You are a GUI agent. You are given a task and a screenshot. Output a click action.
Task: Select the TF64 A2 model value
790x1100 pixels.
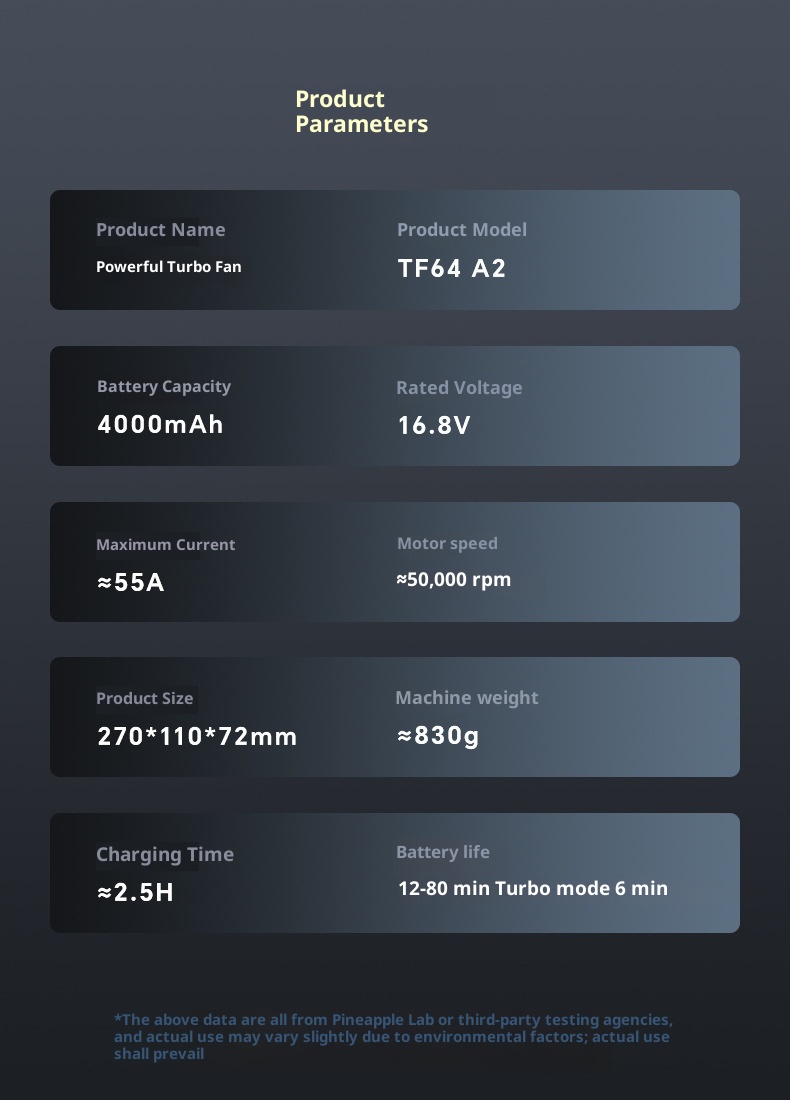[452, 269]
